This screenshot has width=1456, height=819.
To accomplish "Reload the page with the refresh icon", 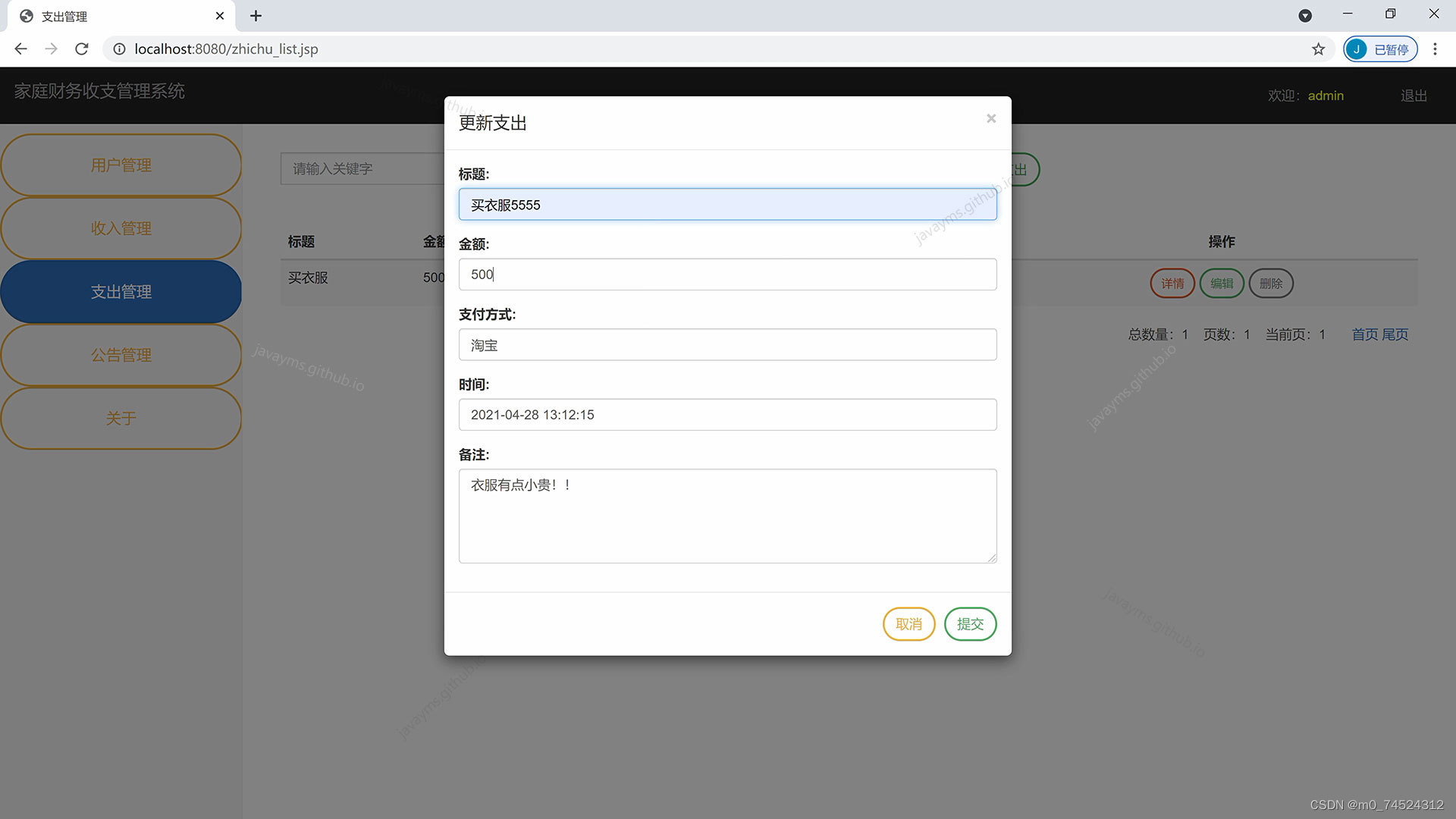I will [82, 49].
